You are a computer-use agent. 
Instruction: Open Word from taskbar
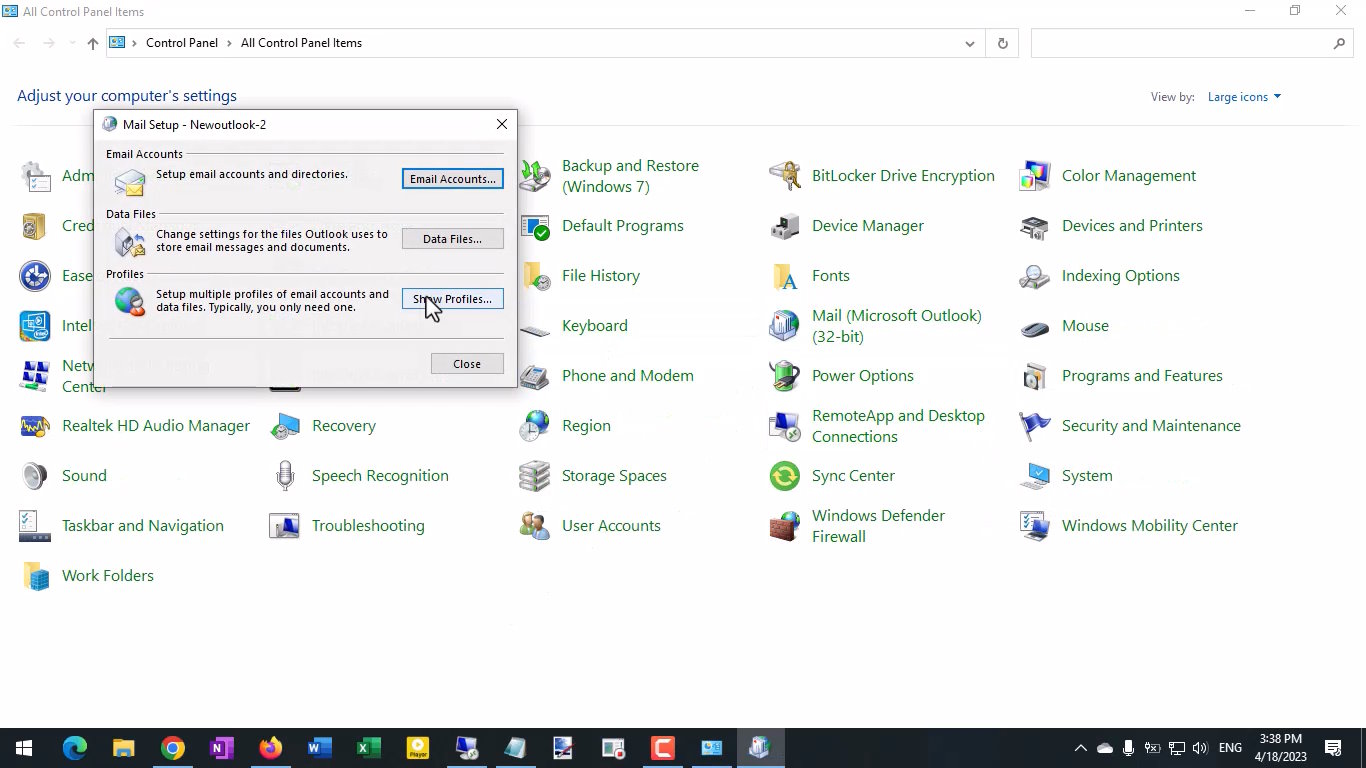click(320, 748)
